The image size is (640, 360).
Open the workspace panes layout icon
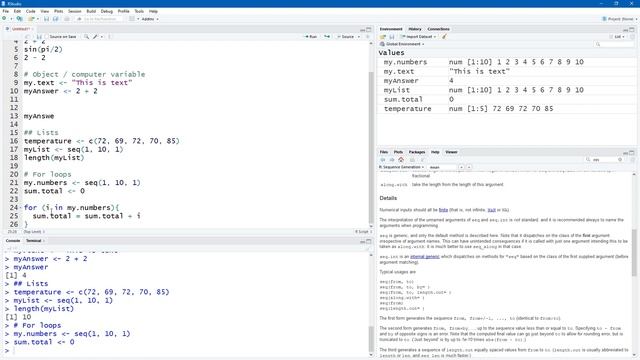(x=132, y=19)
